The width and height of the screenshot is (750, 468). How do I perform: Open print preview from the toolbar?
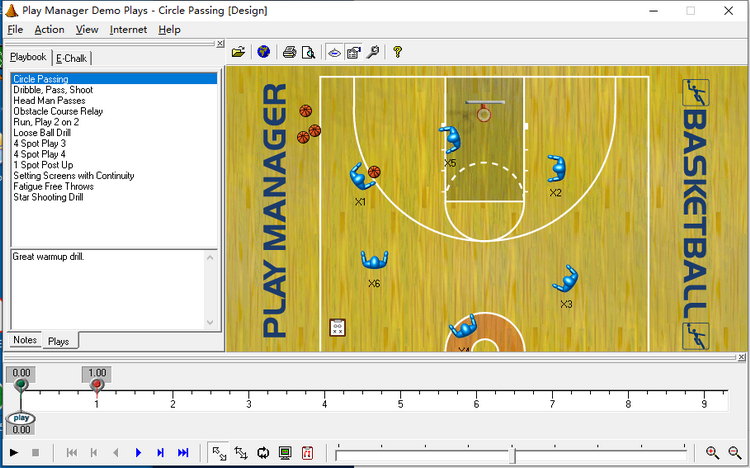tap(309, 51)
